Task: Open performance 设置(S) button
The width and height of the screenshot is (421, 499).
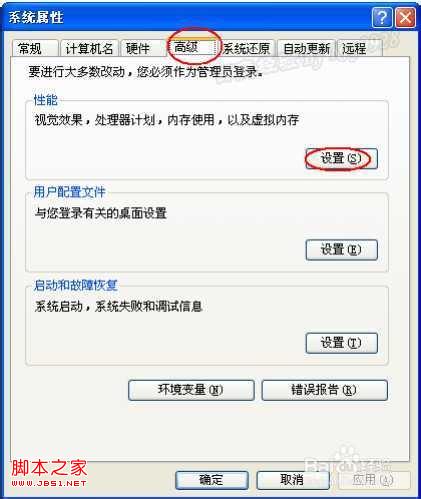Action: point(341,159)
